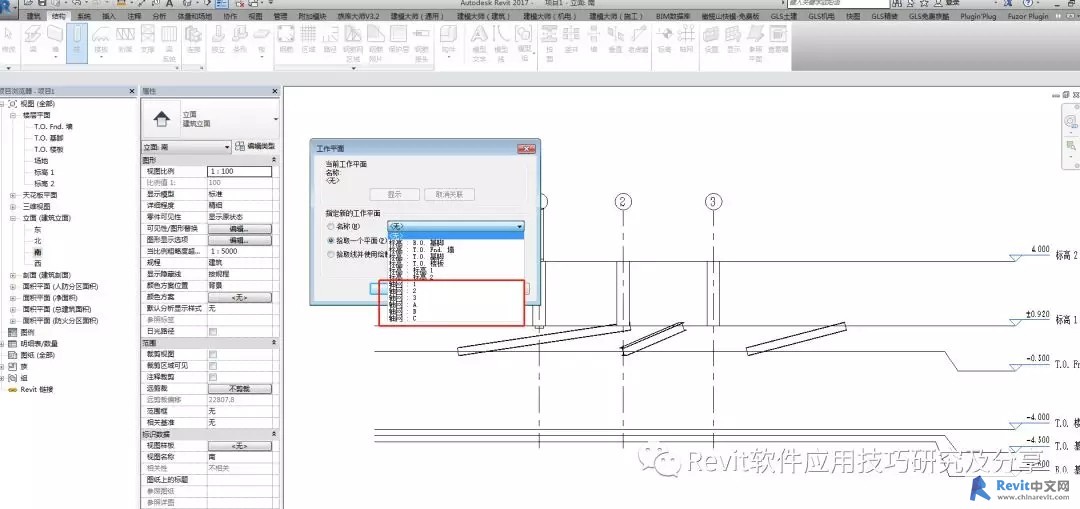
Task: Open the 注释 ribbon tab
Action: tap(134, 15)
